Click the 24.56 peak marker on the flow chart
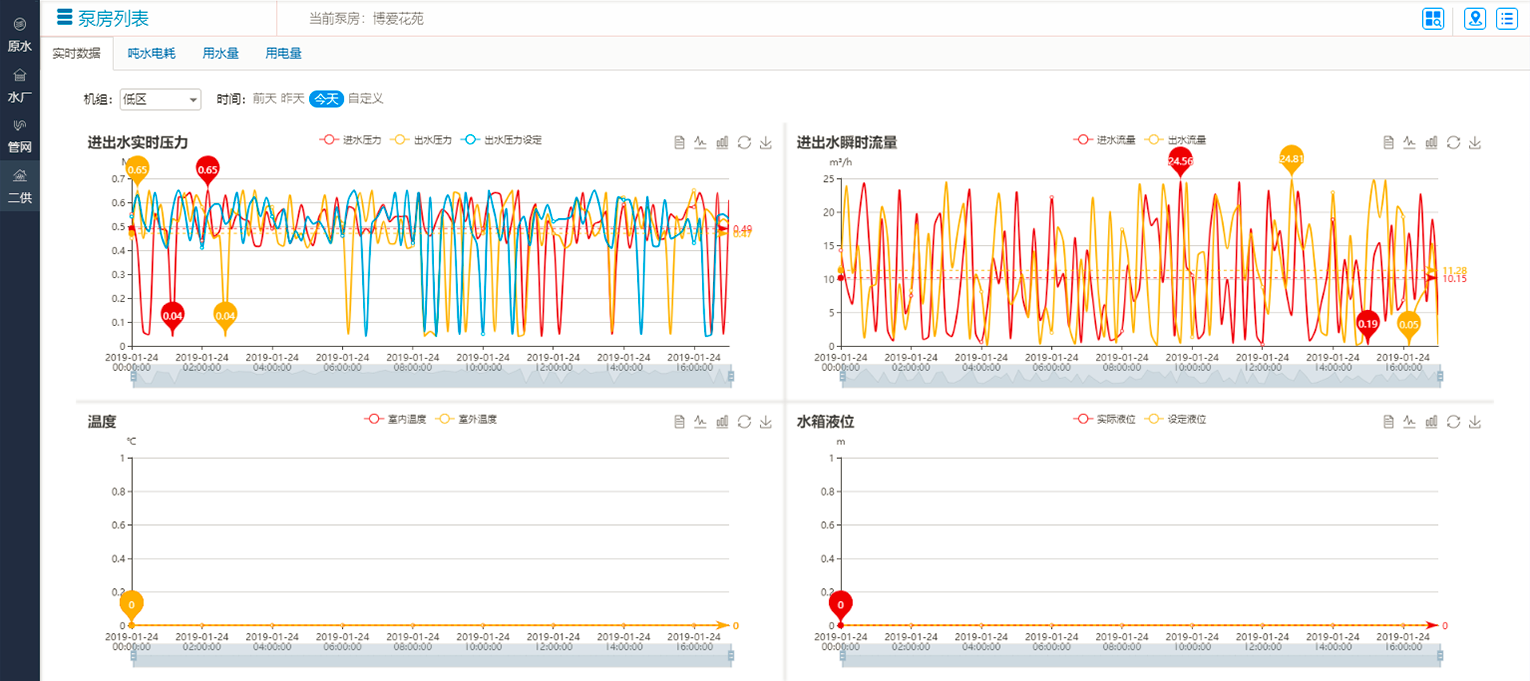This screenshot has height=681, width=1530. 1180,161
